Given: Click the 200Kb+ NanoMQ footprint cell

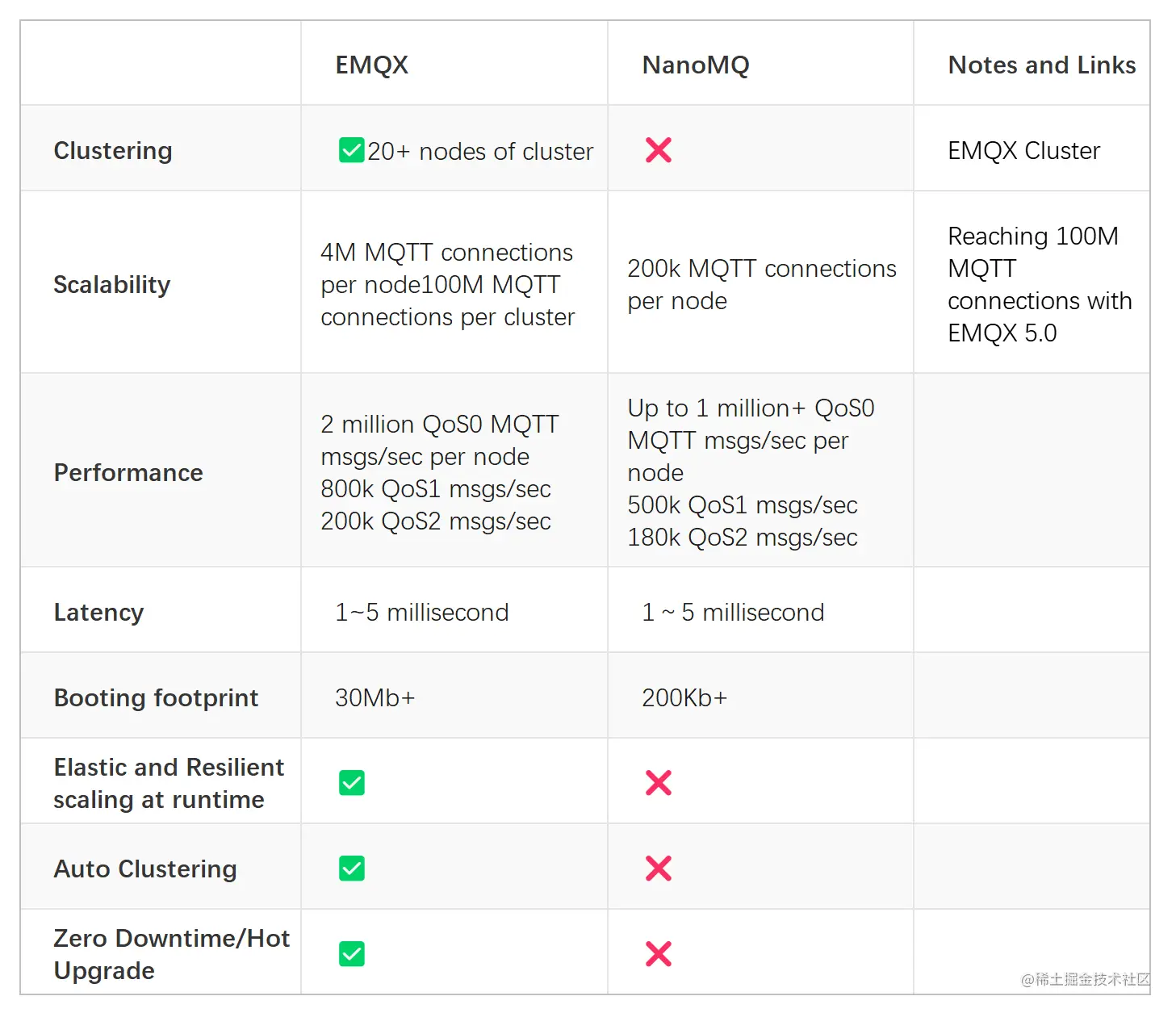Looking at the screenshot, I should pos(684,698).
